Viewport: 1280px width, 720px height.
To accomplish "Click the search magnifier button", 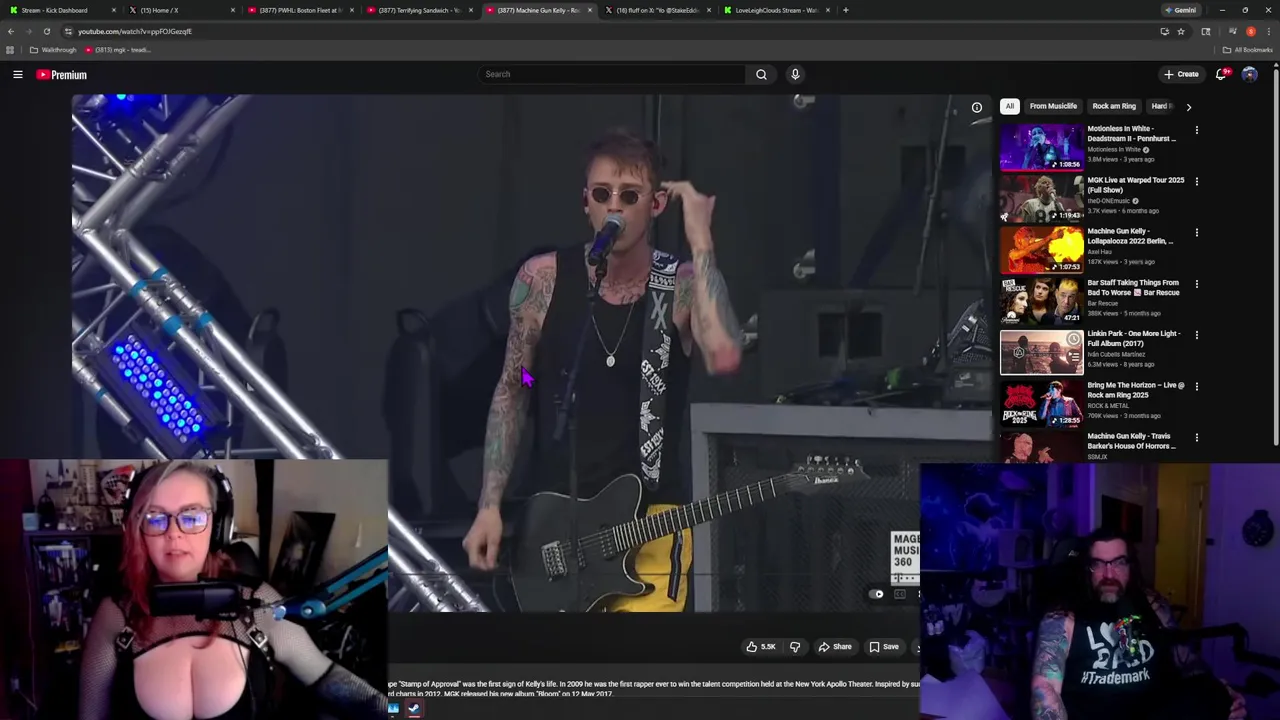I will [x=761, y=74].
